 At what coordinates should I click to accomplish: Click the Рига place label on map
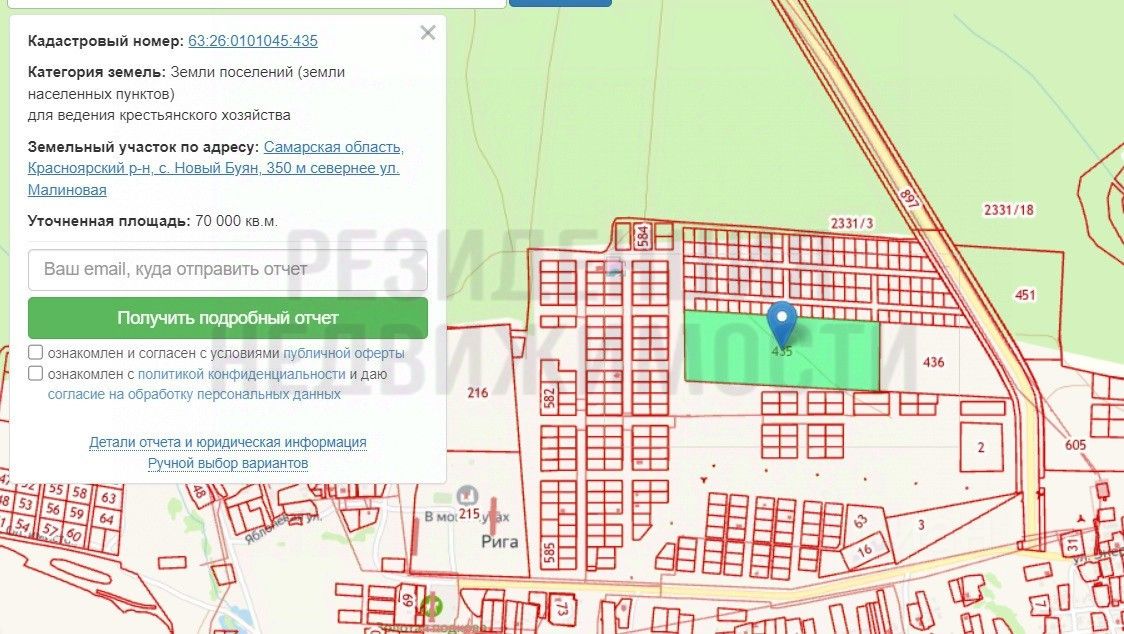(500, 541)
